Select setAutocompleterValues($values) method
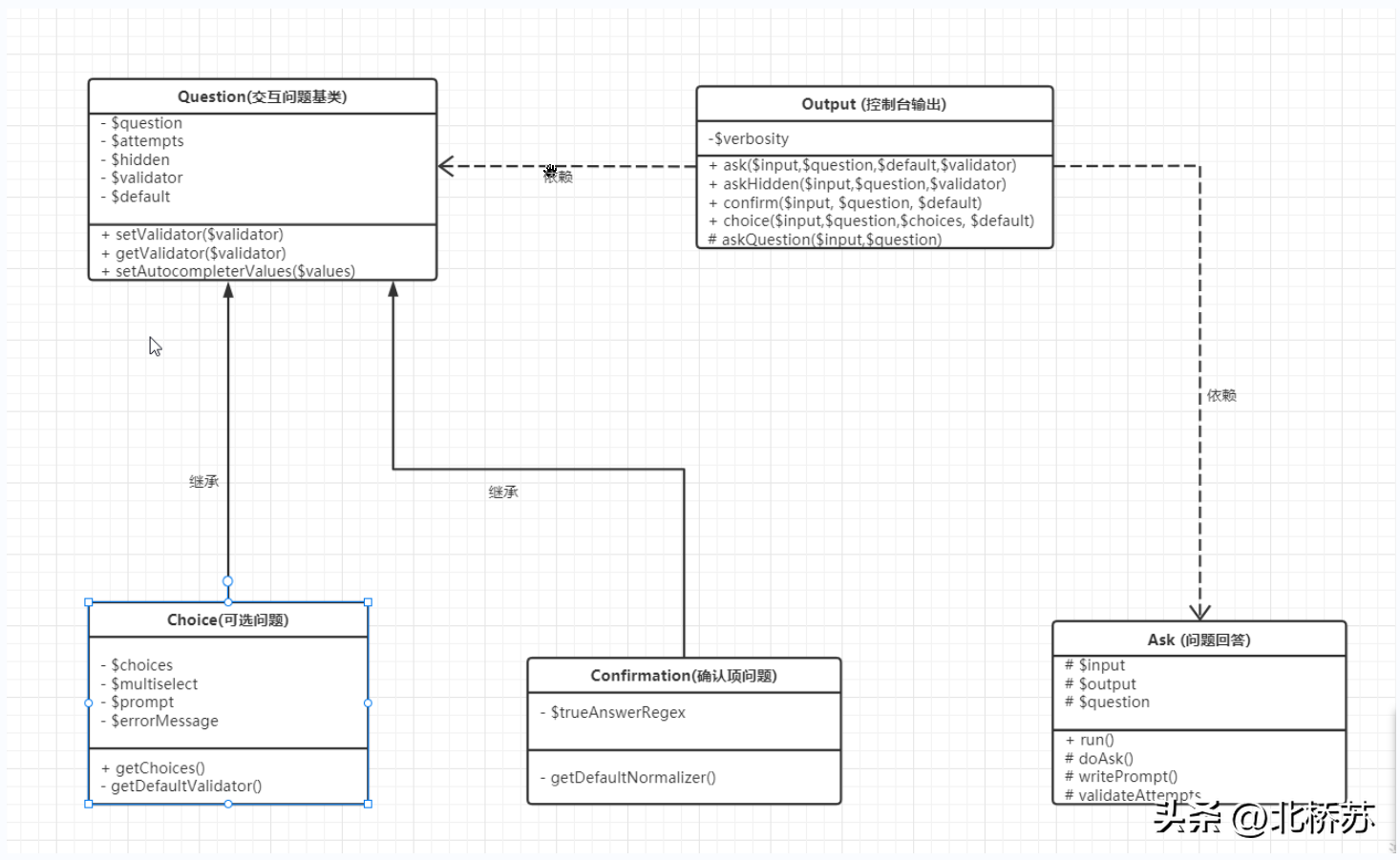 [228, 271]
